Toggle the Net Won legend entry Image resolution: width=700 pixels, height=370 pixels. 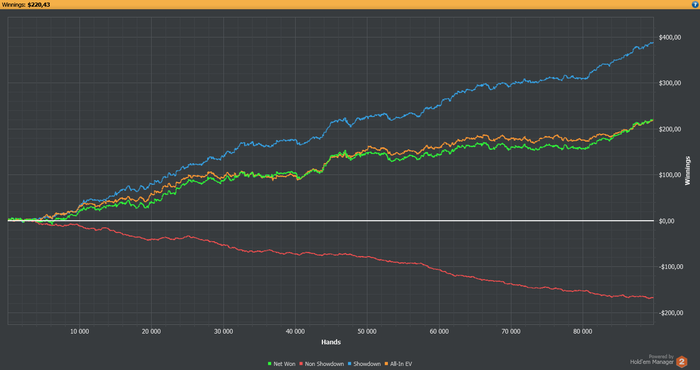(282, 364)
